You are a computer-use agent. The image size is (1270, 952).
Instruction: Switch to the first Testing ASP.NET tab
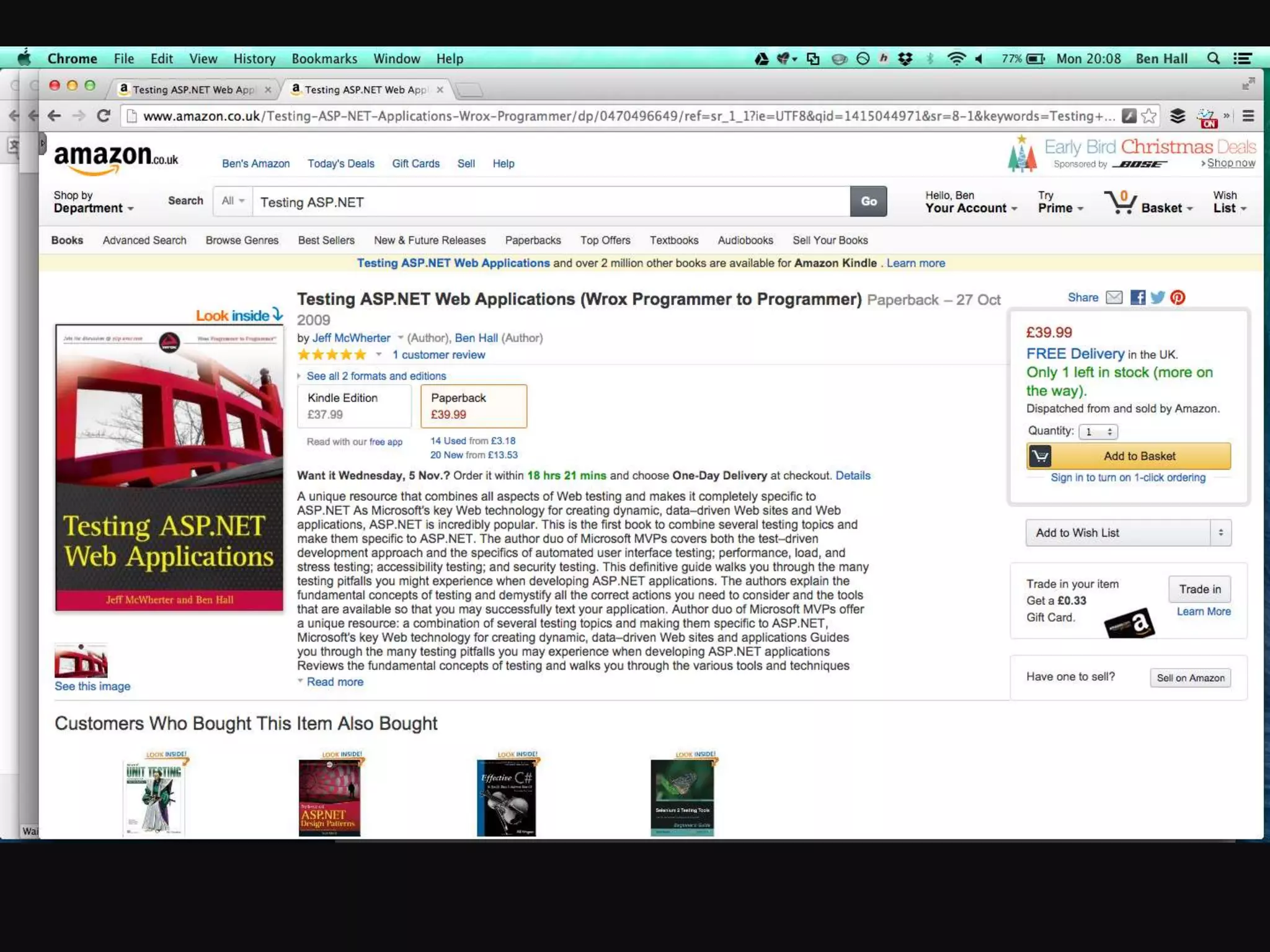193,89
